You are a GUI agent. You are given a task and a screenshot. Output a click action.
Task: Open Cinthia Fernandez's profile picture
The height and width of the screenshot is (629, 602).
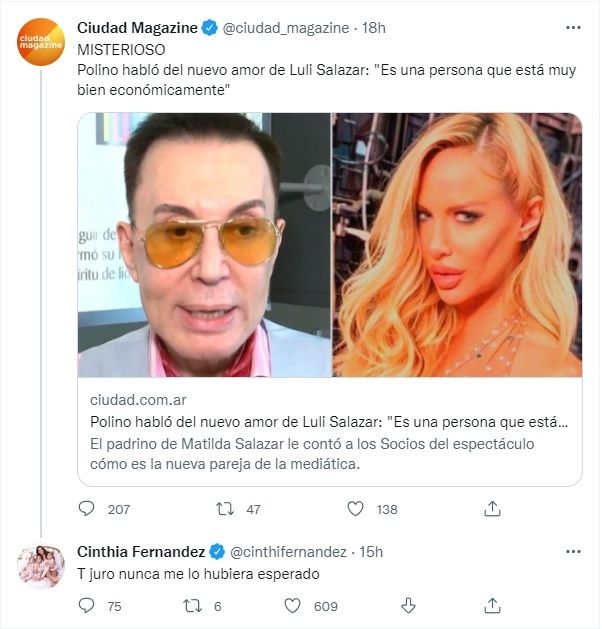coord(41,567)
